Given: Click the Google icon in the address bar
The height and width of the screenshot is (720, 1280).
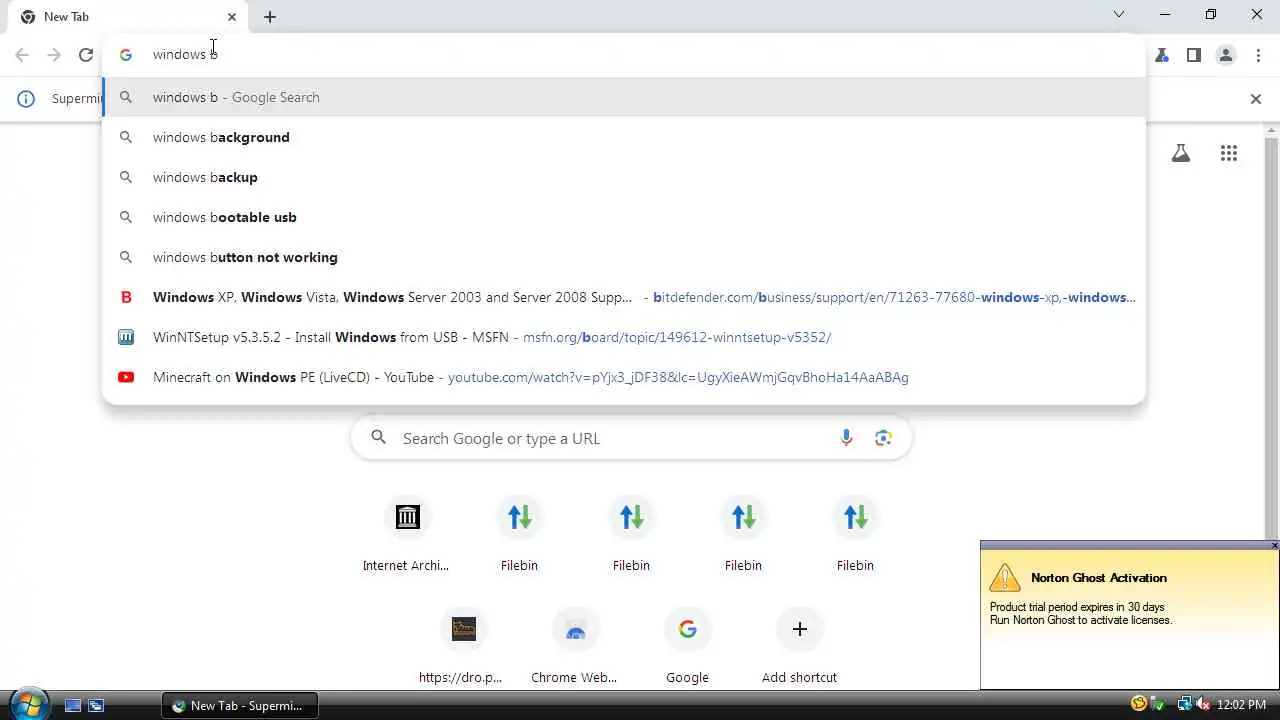Looking at the screenshot, I should point(126,55).
